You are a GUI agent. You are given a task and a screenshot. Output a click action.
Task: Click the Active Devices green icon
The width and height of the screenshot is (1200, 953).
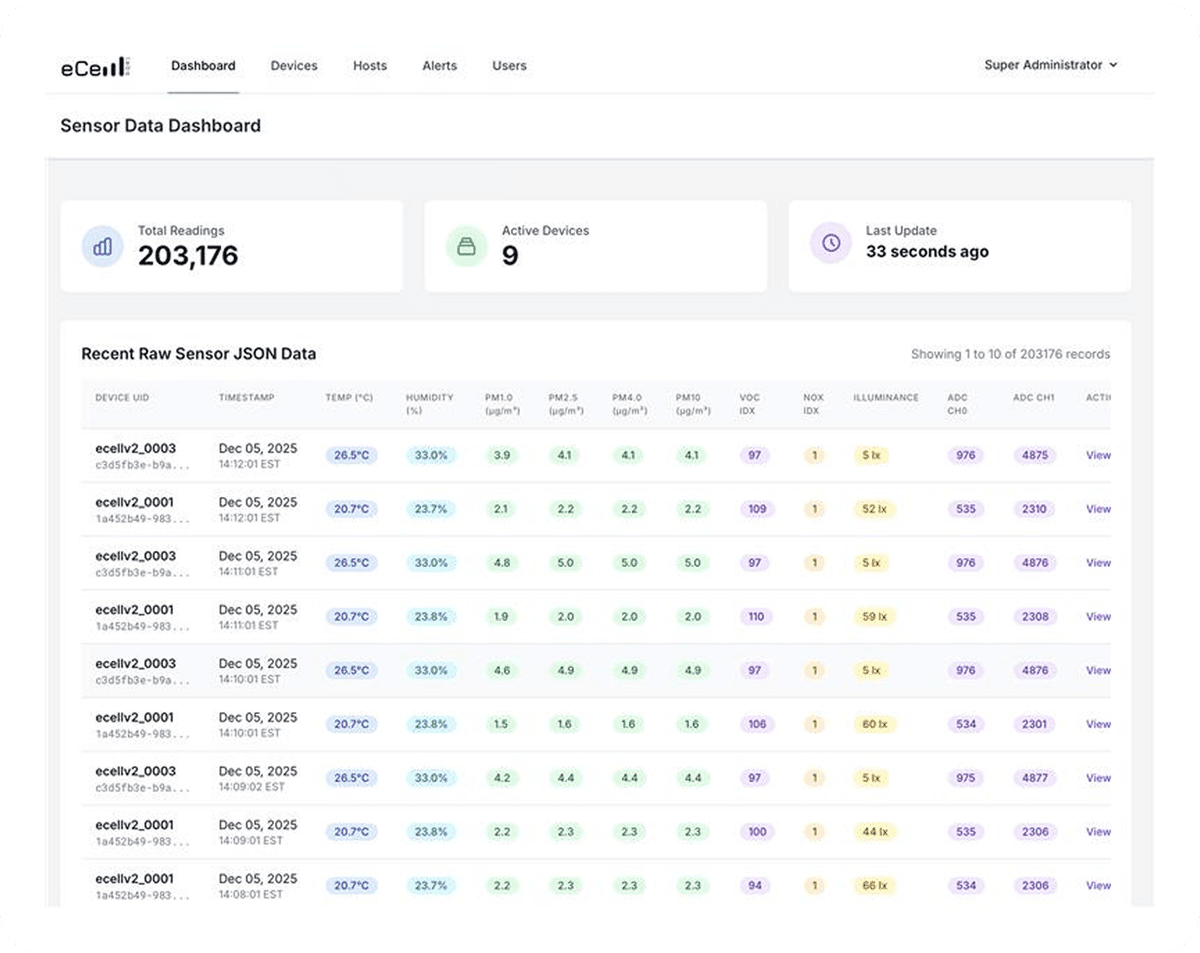[466, 246]
